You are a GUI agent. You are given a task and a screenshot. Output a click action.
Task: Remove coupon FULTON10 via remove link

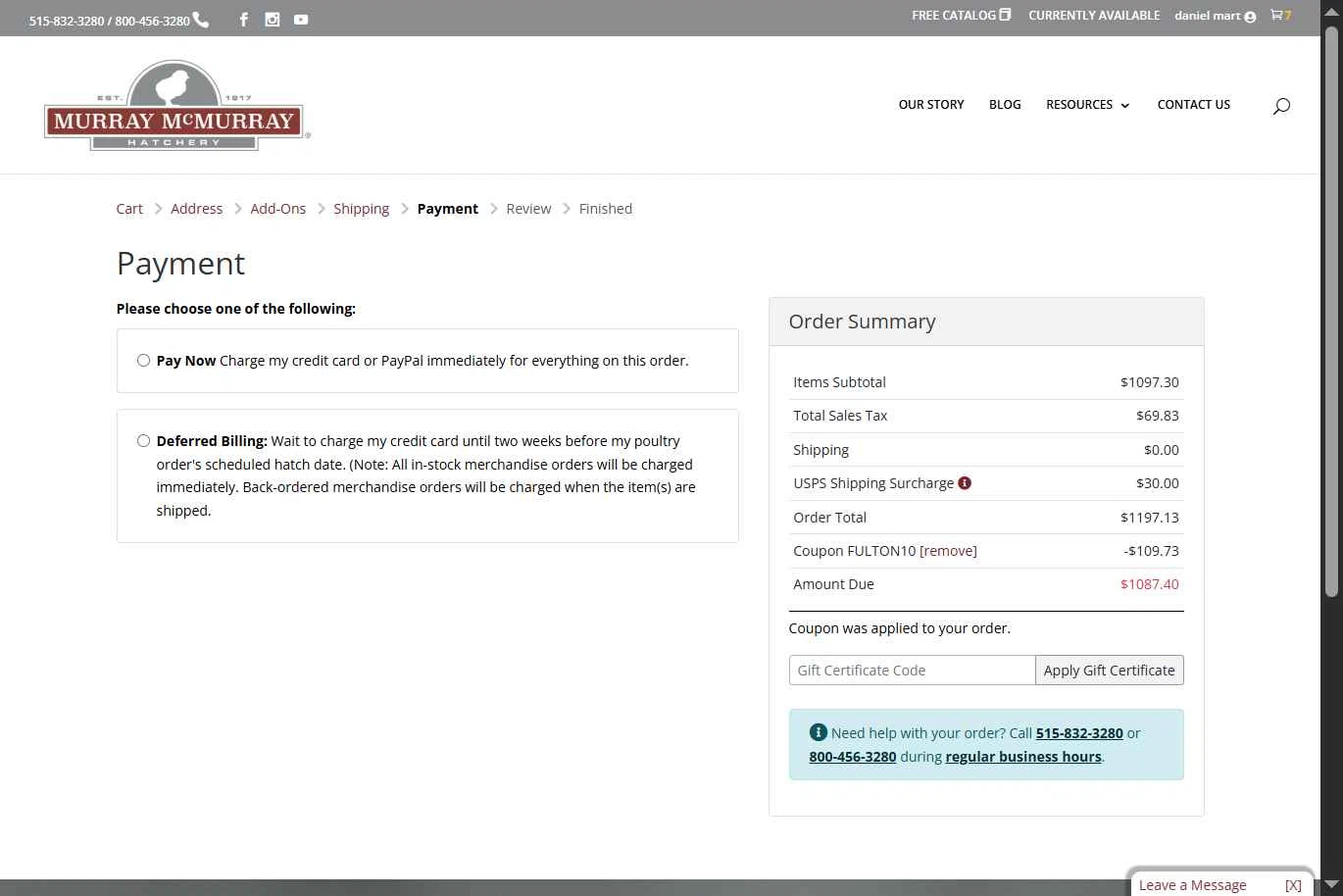tap(948, 551)
